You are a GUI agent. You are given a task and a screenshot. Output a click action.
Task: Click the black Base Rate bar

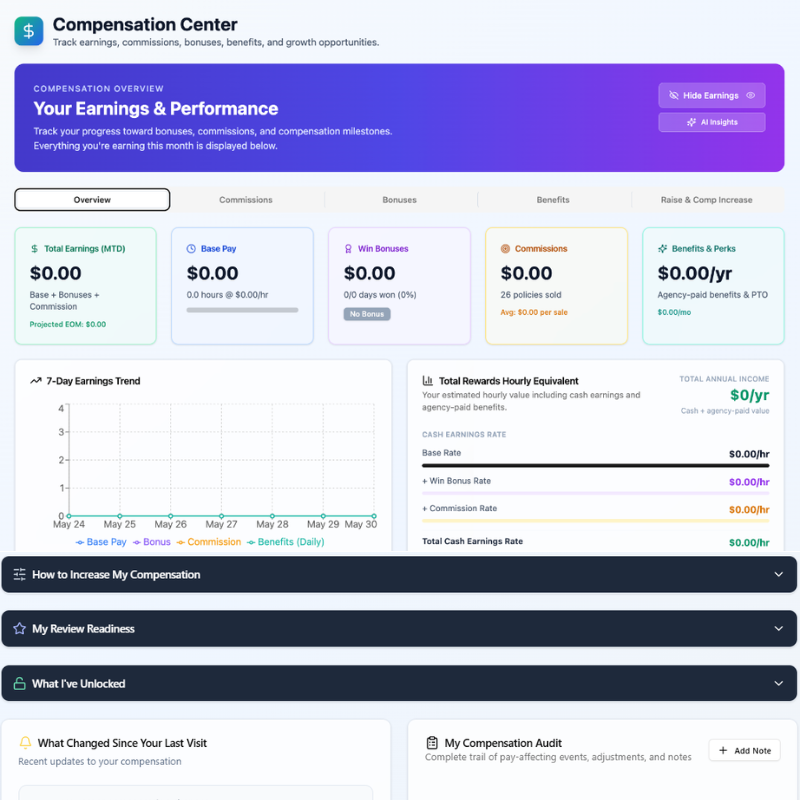click(595, 466)
